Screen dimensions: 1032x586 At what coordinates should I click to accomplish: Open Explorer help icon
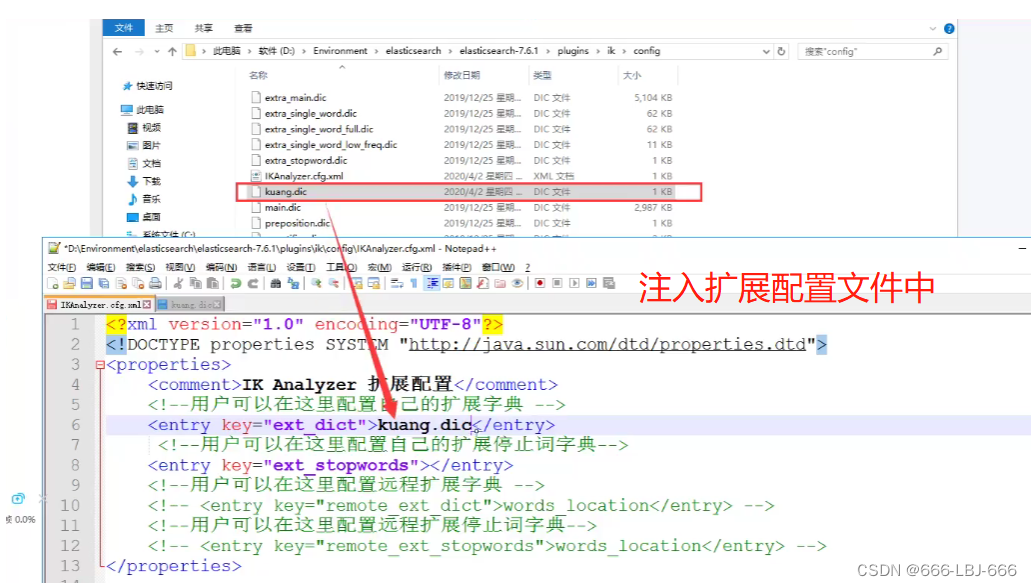(x=949, y=28)
